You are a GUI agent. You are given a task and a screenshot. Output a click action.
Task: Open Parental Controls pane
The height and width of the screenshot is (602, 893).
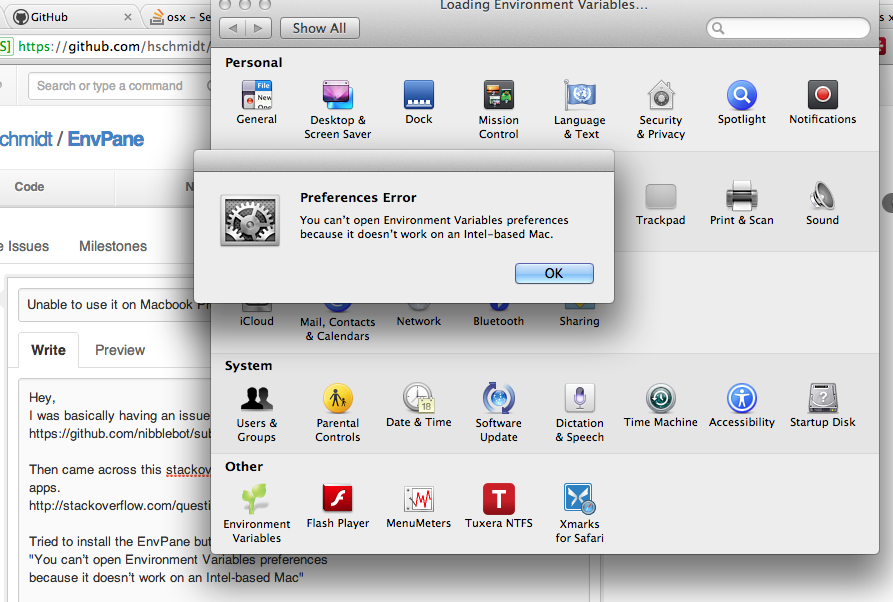[338, 413]
